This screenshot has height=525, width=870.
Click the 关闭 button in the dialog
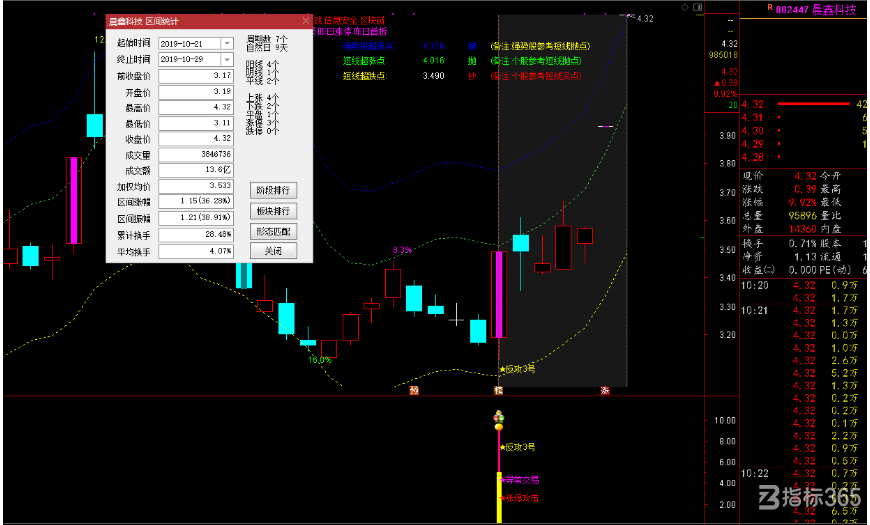tap(273, 251)
